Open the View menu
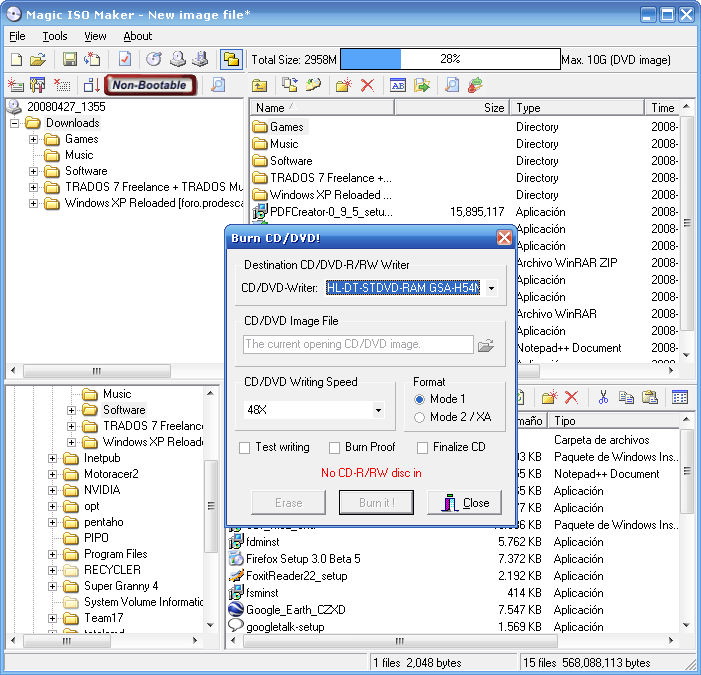The image size is (701, 675). 95,36
